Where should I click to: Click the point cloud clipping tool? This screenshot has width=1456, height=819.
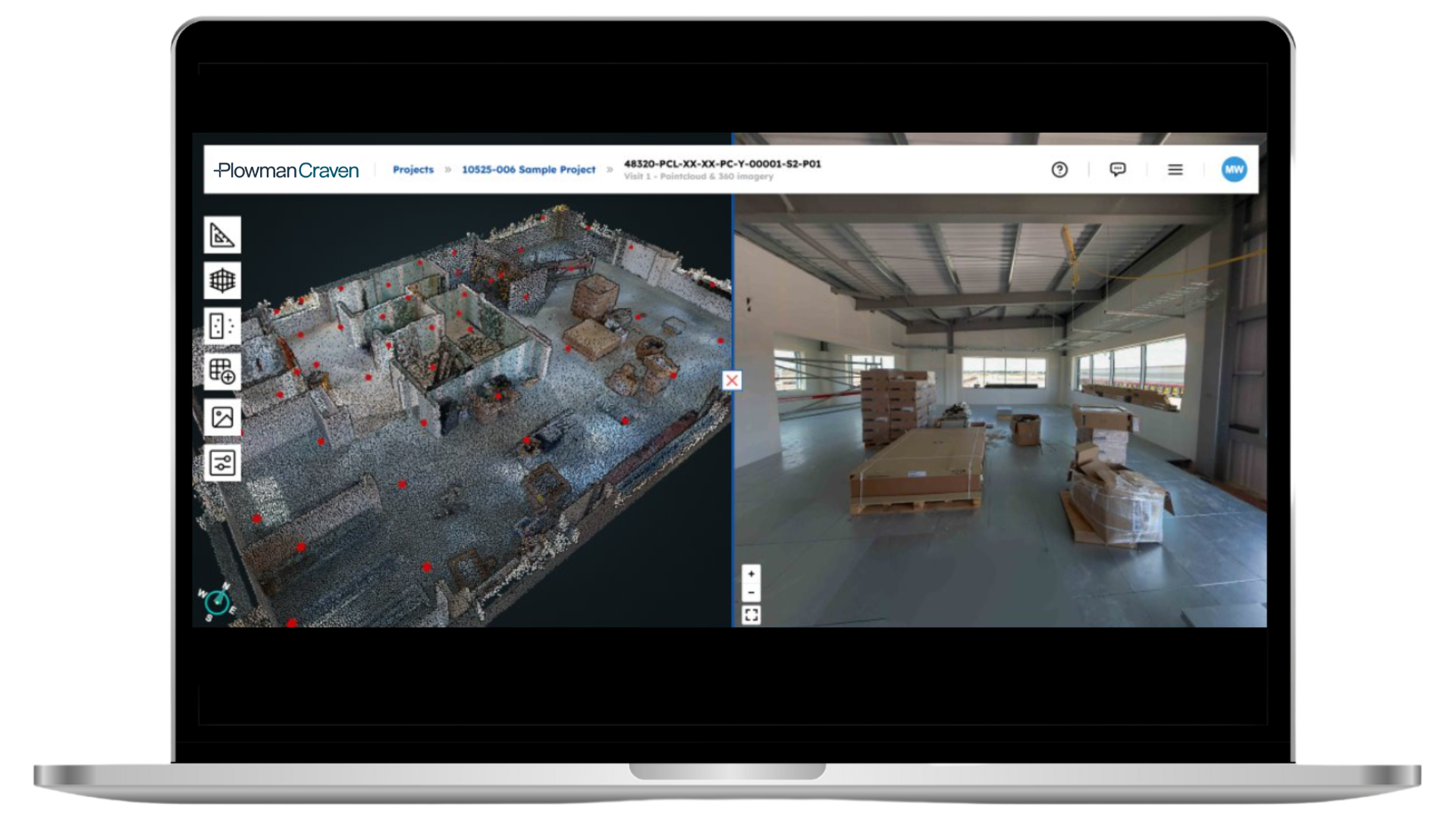(222, 326)
